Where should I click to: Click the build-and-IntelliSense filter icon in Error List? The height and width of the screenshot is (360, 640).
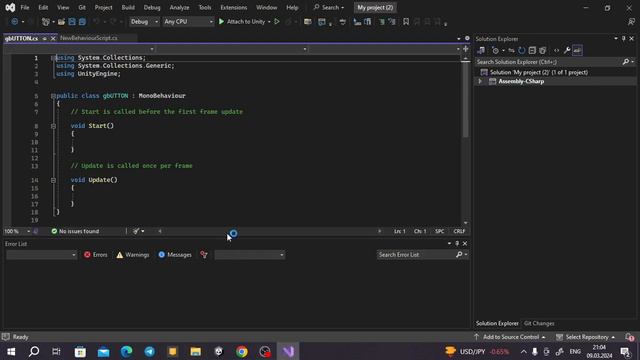[x=204, y=255]
